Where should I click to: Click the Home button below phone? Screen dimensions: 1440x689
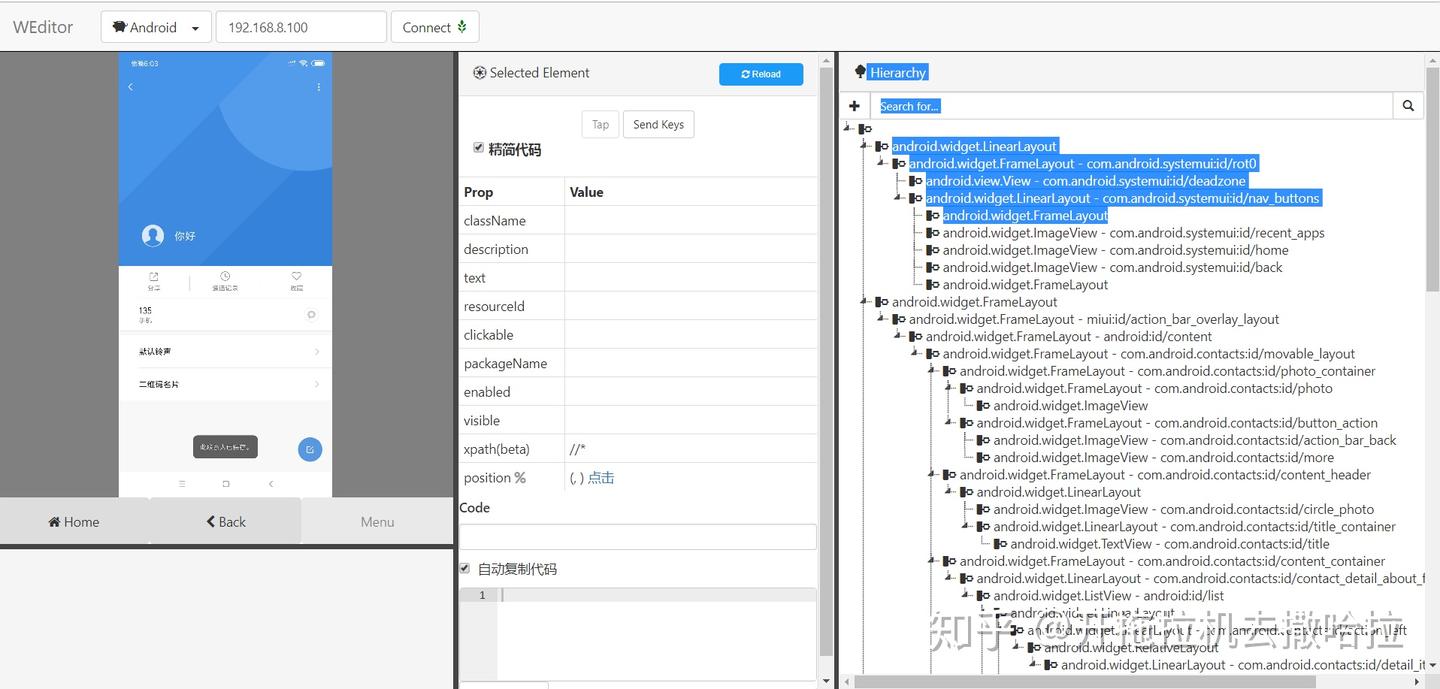click(x=75, y=521)
